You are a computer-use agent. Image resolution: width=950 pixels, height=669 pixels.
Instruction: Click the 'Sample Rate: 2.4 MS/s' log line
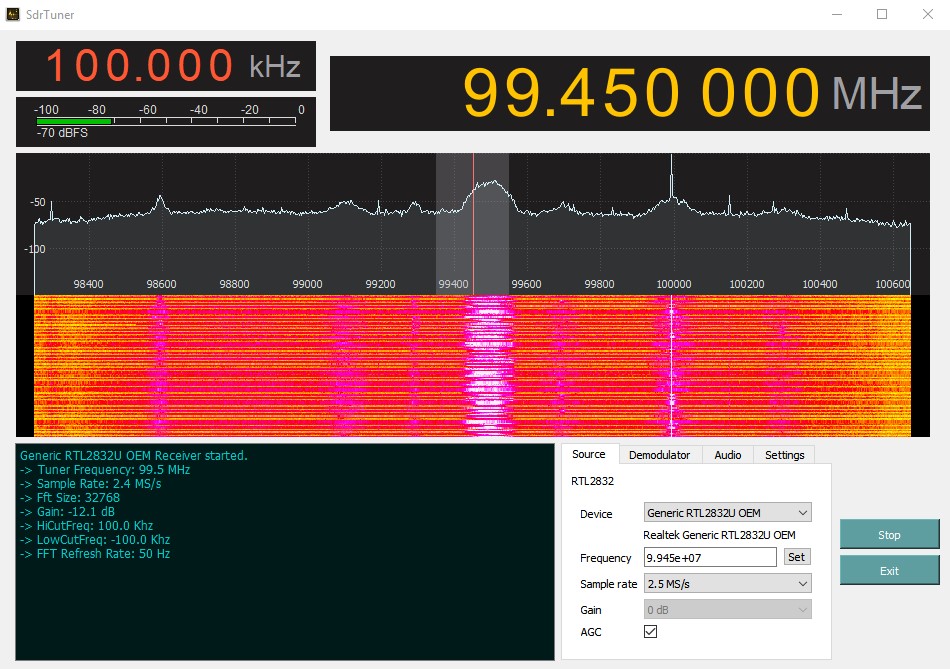tap(90, 484)
